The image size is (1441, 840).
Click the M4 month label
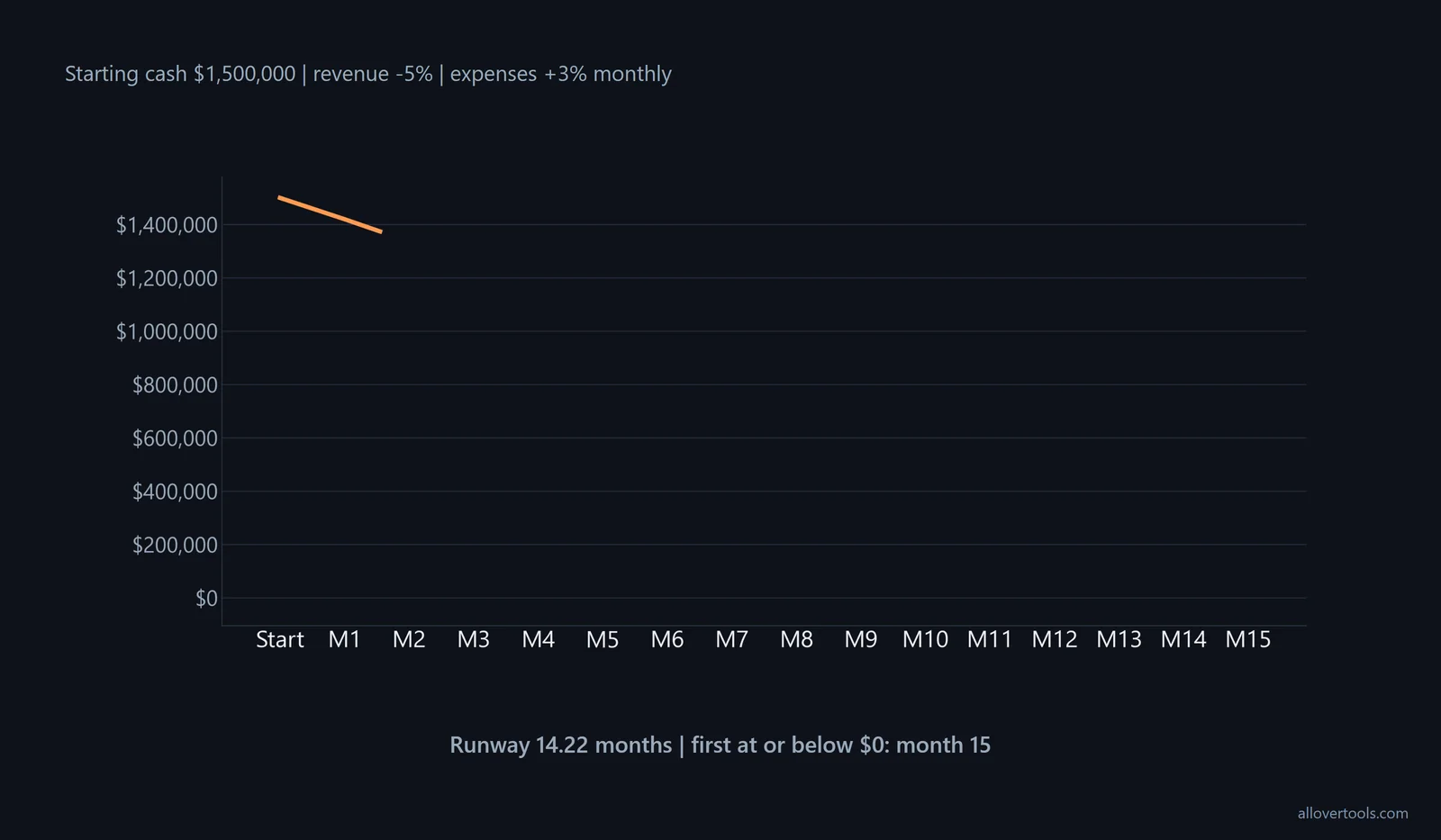(x=538, y=639)
